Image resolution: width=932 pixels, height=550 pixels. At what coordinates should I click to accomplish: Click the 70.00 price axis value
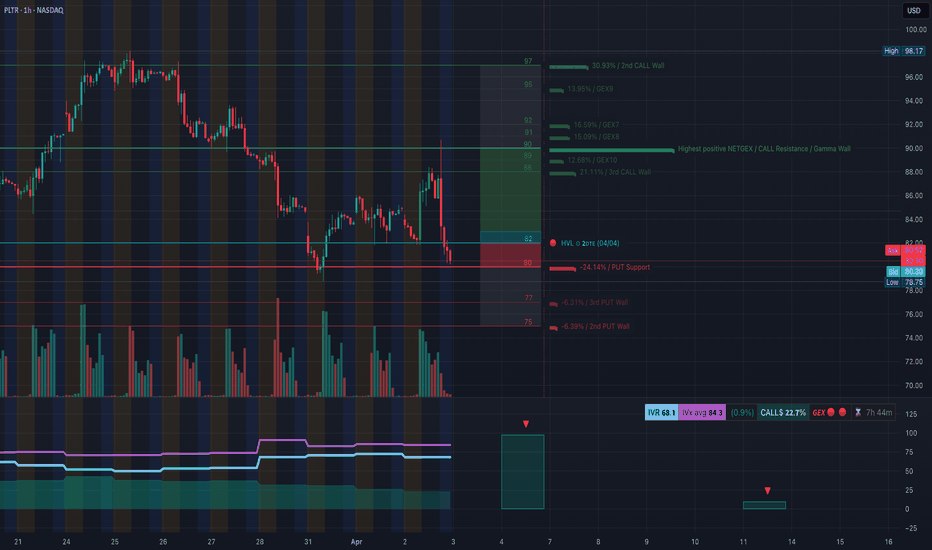[x=915, y=385]
